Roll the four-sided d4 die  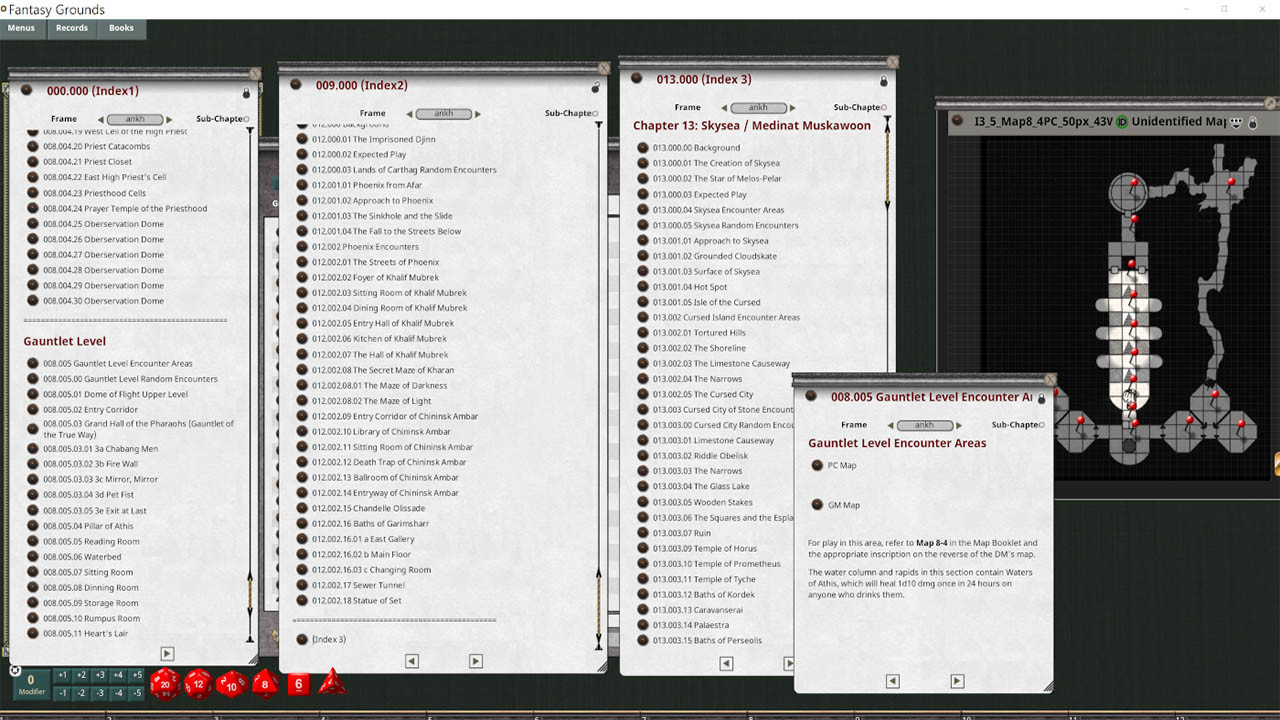point(332,685)
